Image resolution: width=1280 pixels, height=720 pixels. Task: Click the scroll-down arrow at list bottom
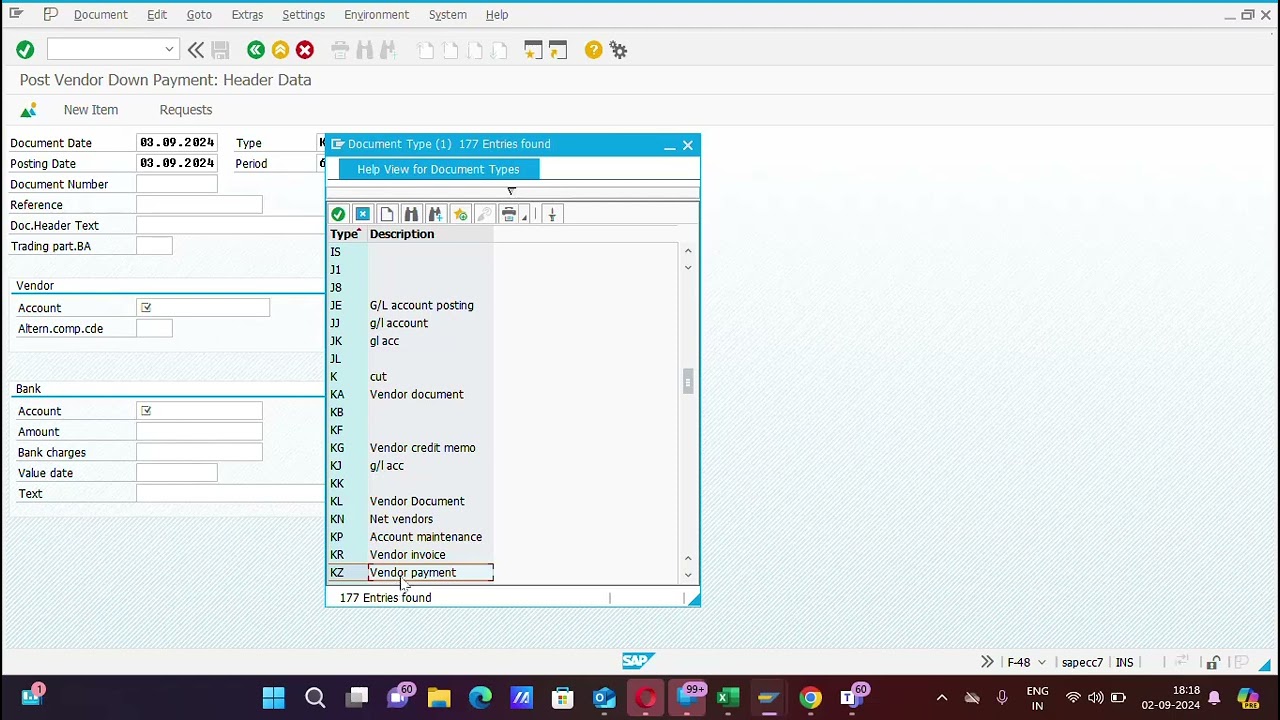click(688, 575)
